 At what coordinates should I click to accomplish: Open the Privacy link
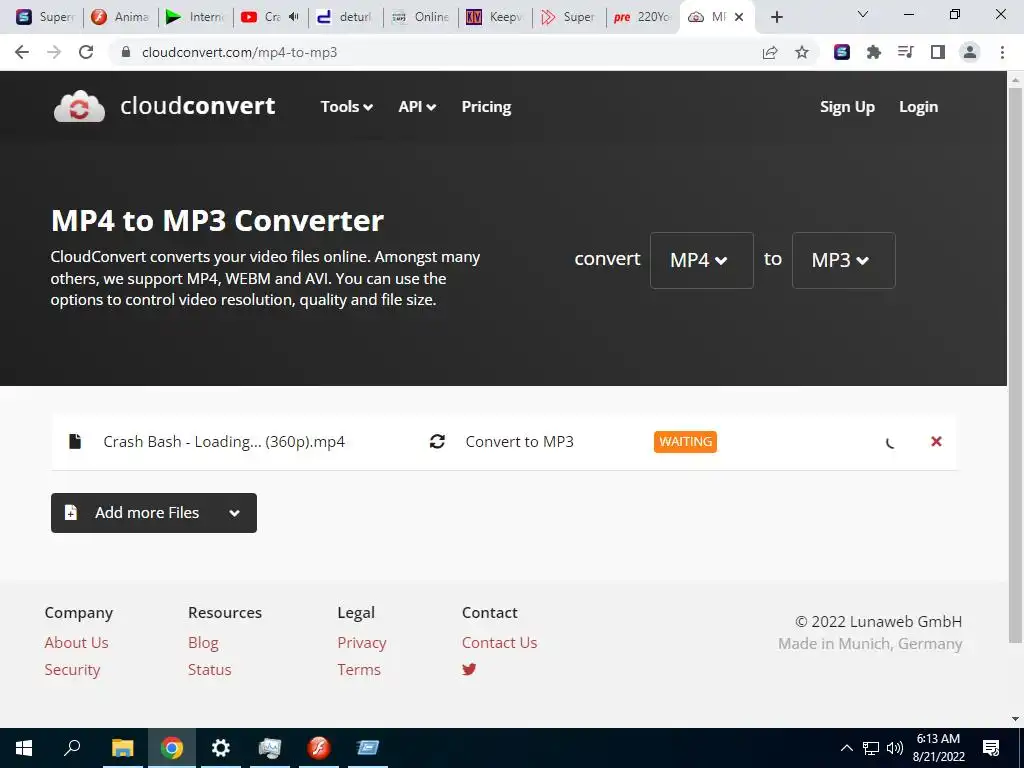pyautogui.click(x=362, y=643)
